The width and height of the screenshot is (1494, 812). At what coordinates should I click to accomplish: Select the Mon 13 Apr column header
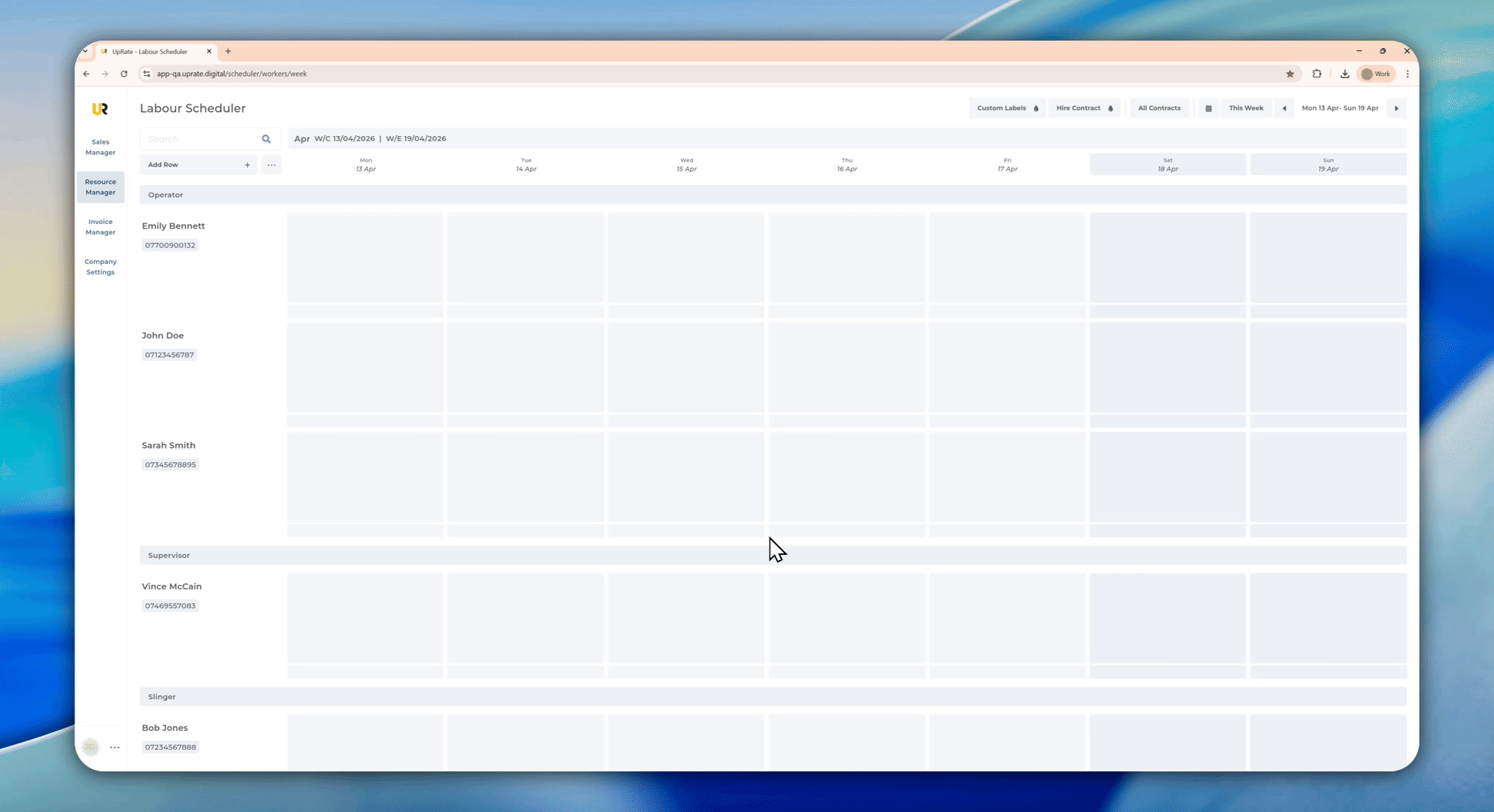point(366,165)
